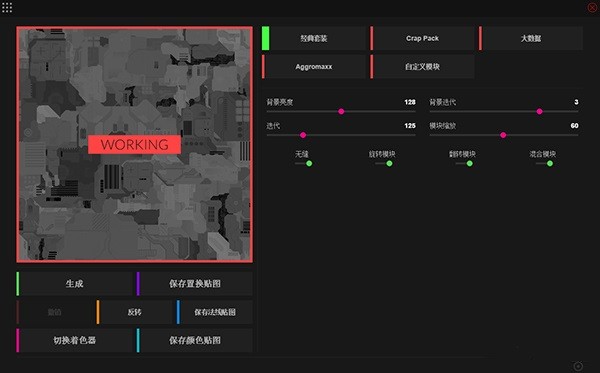The image size is (600, 373).
Task: Adjust the 模块缩放 slider handle
Action: [503, 135]
